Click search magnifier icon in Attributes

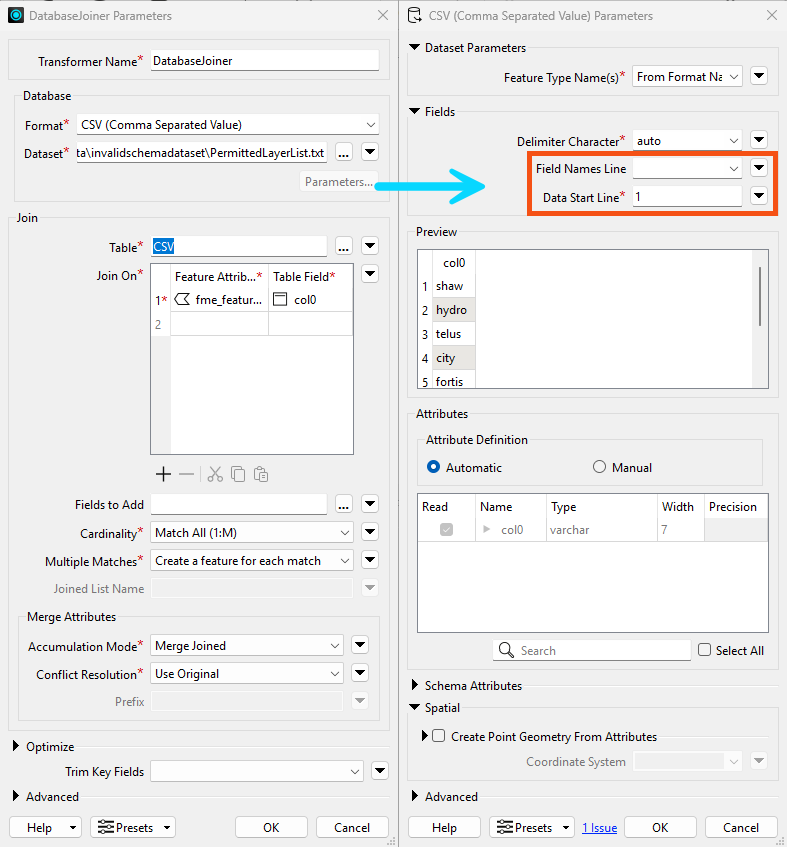click(x=506, y=650)
